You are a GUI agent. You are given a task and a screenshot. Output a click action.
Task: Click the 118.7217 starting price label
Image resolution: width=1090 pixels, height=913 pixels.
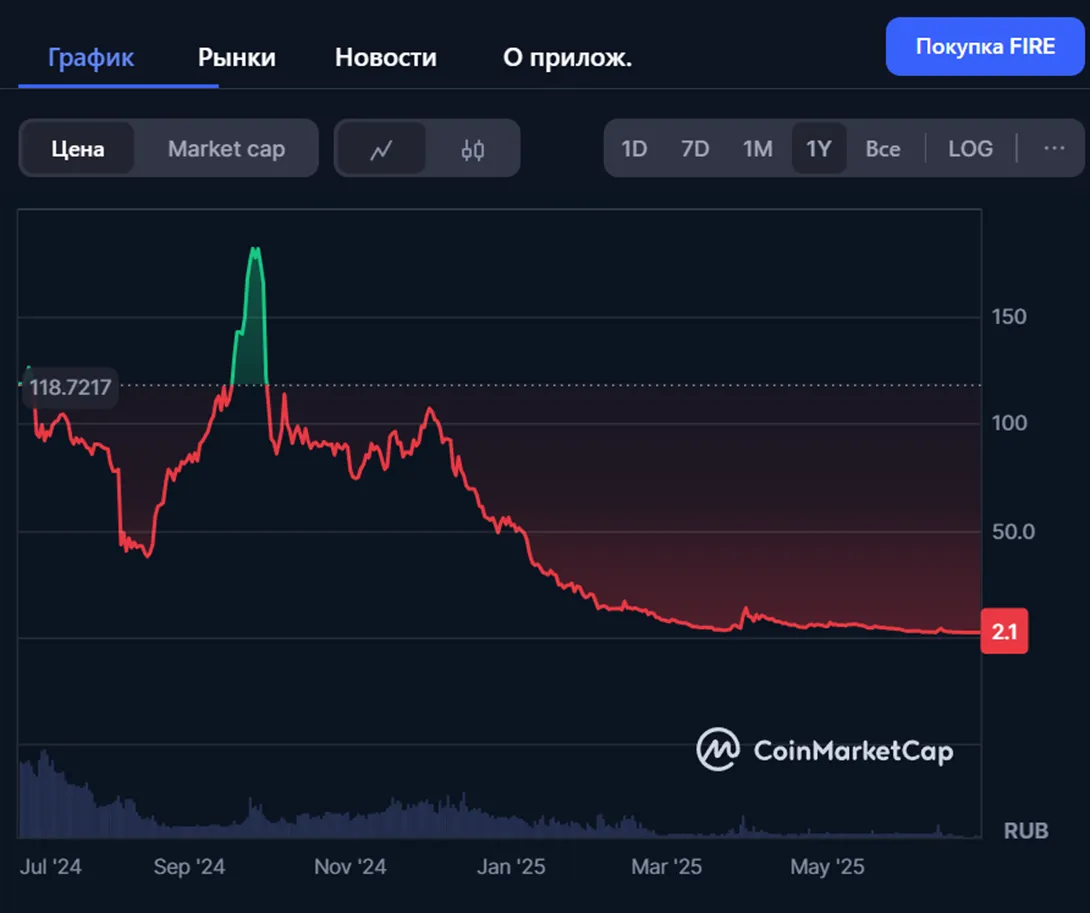tap(70, 387)
